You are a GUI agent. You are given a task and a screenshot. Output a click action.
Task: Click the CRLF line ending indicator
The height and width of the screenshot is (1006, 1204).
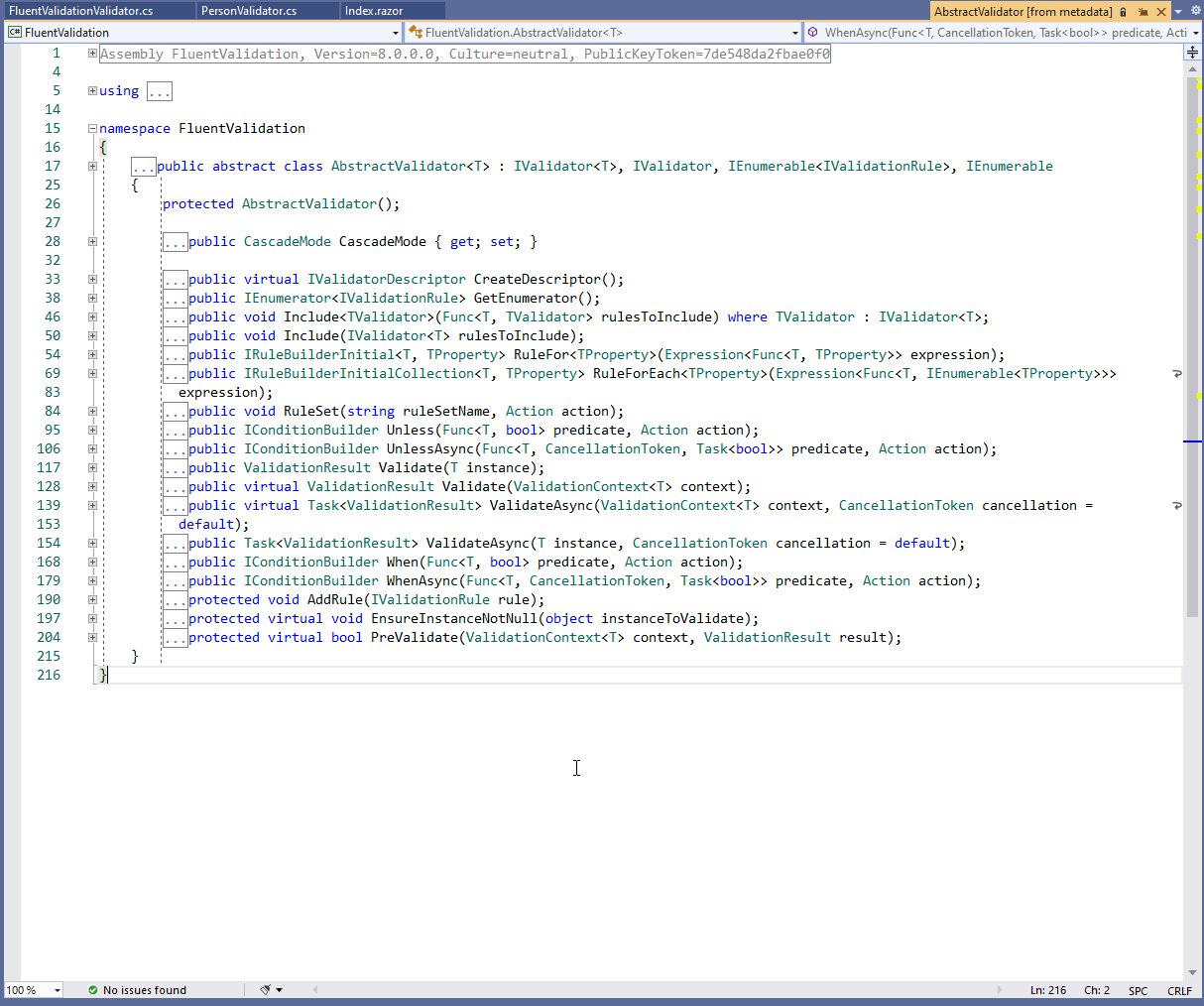(1179, 991)
